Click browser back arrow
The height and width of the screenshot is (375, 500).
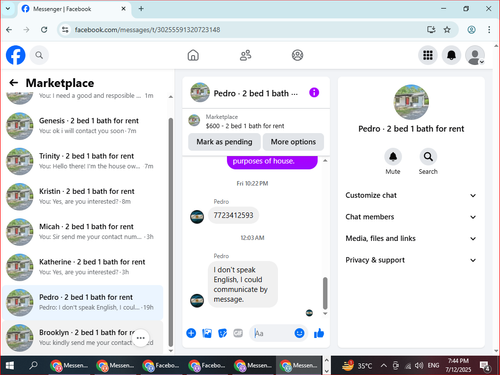click(9, 30)
